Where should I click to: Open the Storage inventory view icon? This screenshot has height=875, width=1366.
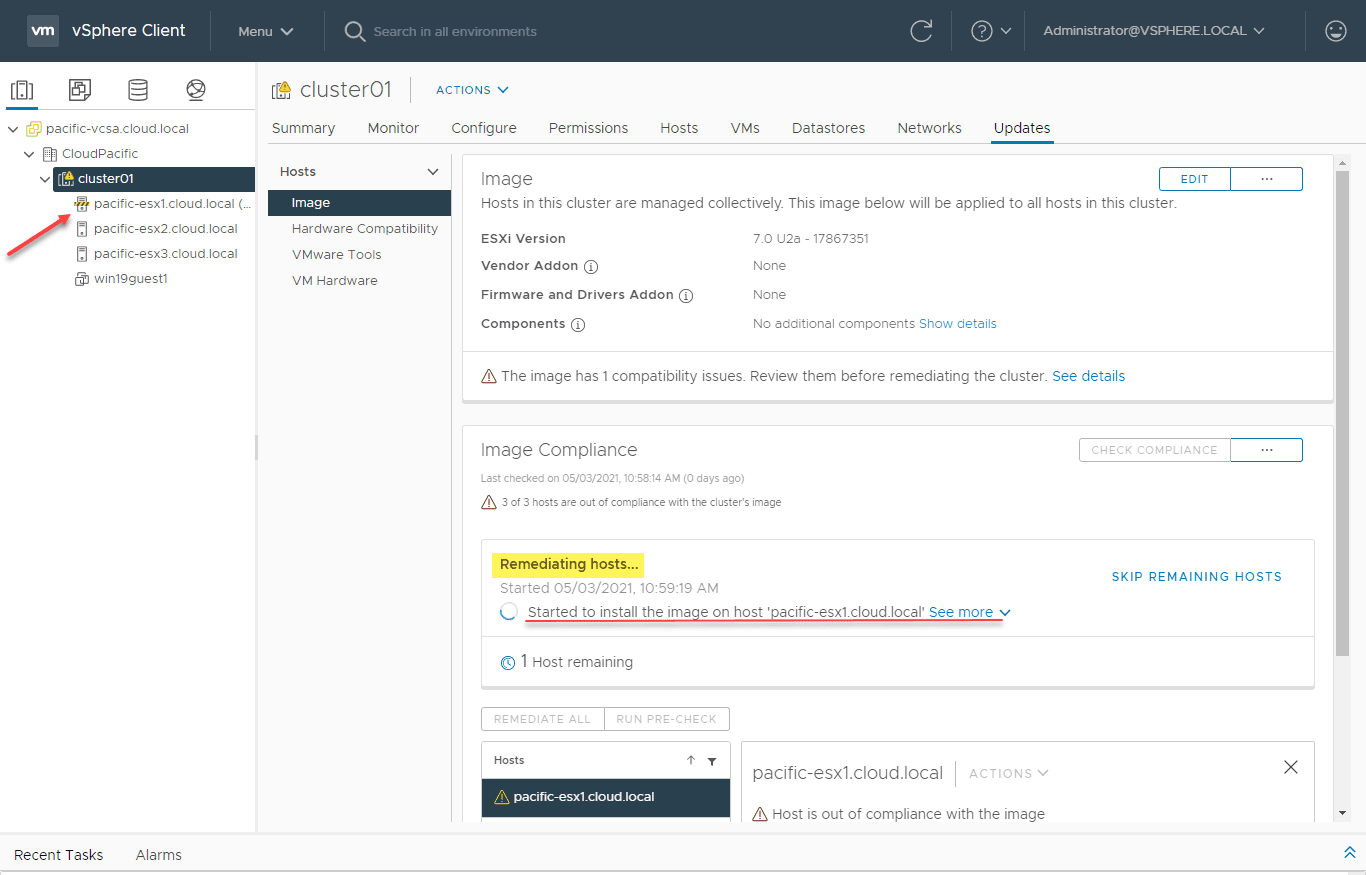(138, 90)
